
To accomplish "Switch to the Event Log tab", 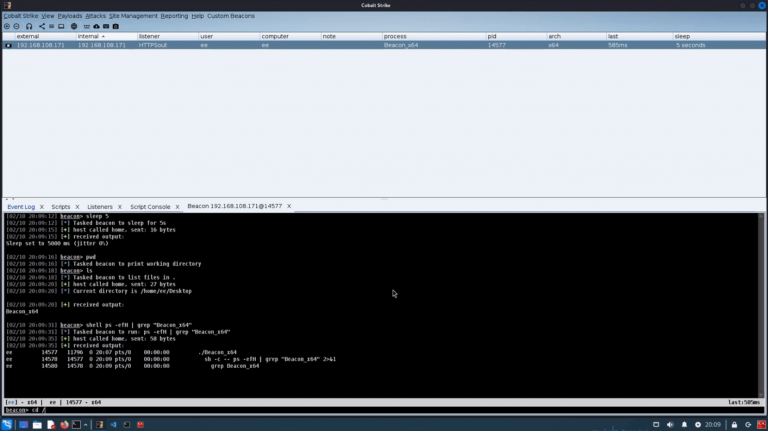I will coord(21,207).
